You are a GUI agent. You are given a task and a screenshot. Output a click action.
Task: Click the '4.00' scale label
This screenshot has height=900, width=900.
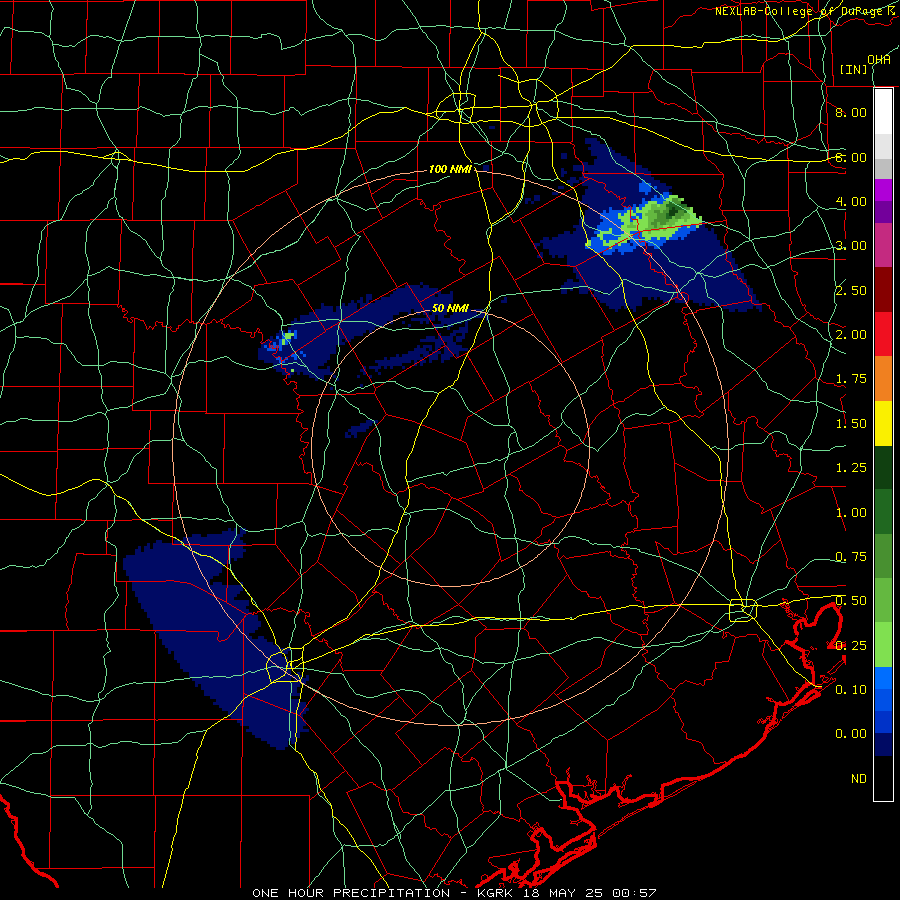tap(851, 201)
